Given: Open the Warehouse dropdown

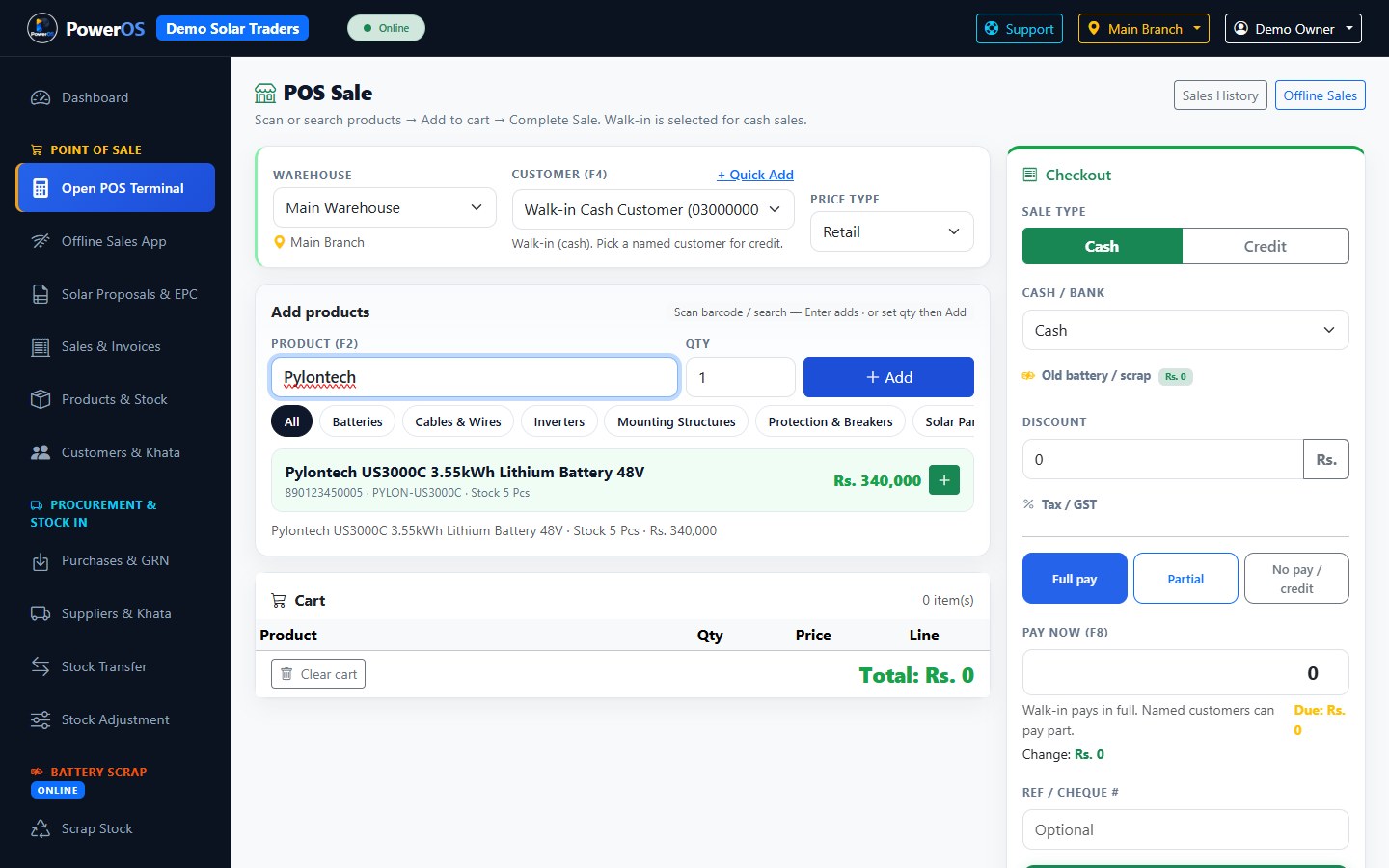Looking at the screenshot, I should [x=385, y=207].
